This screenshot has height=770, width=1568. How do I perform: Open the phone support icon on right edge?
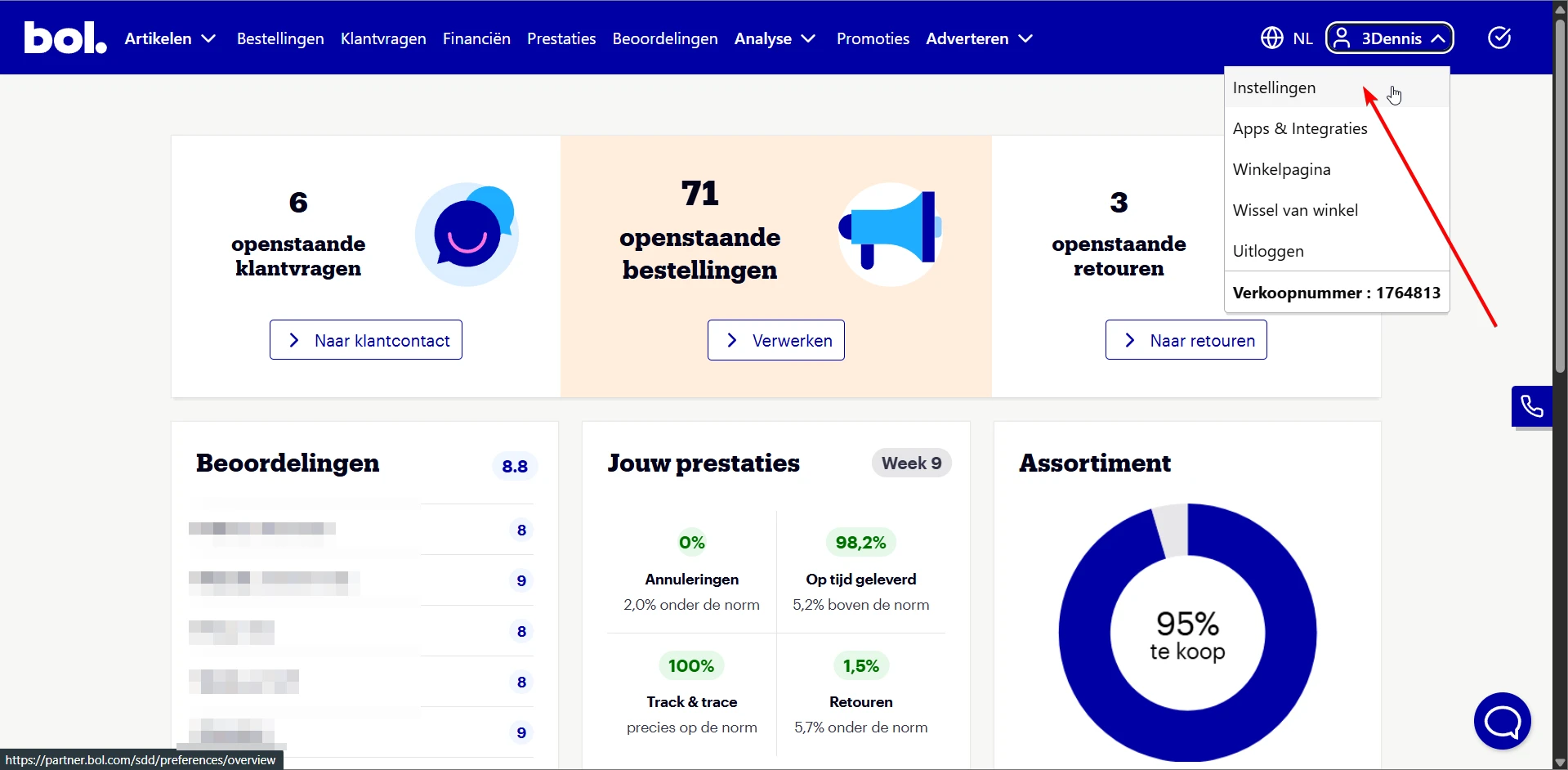1531,406
